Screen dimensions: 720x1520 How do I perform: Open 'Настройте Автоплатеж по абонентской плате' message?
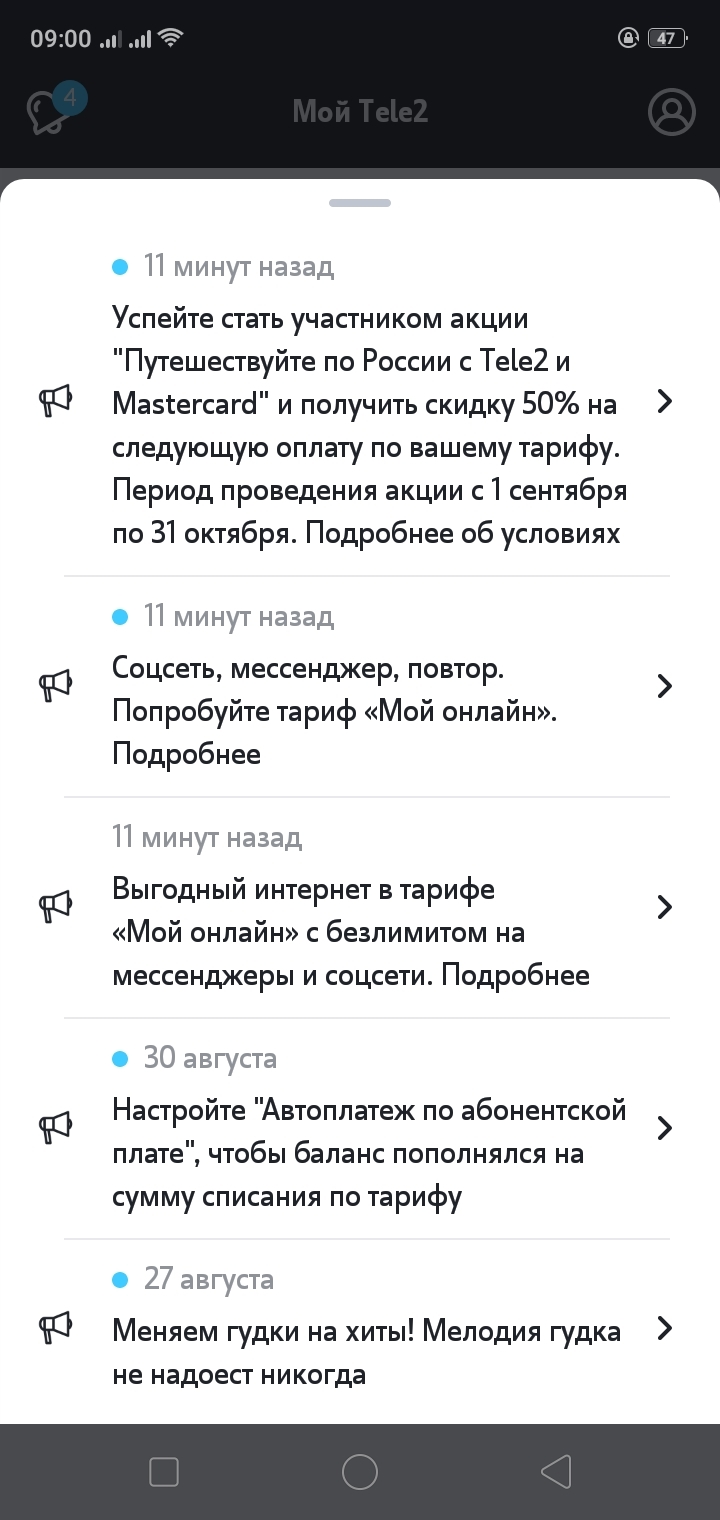(x=368, y=1152)
